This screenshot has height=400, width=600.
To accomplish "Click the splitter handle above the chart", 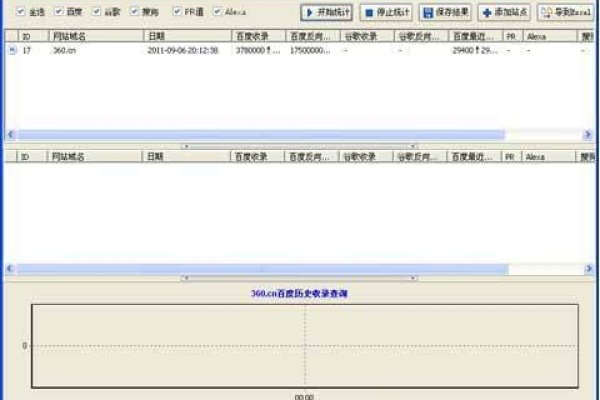I will (x=299, y=278).
